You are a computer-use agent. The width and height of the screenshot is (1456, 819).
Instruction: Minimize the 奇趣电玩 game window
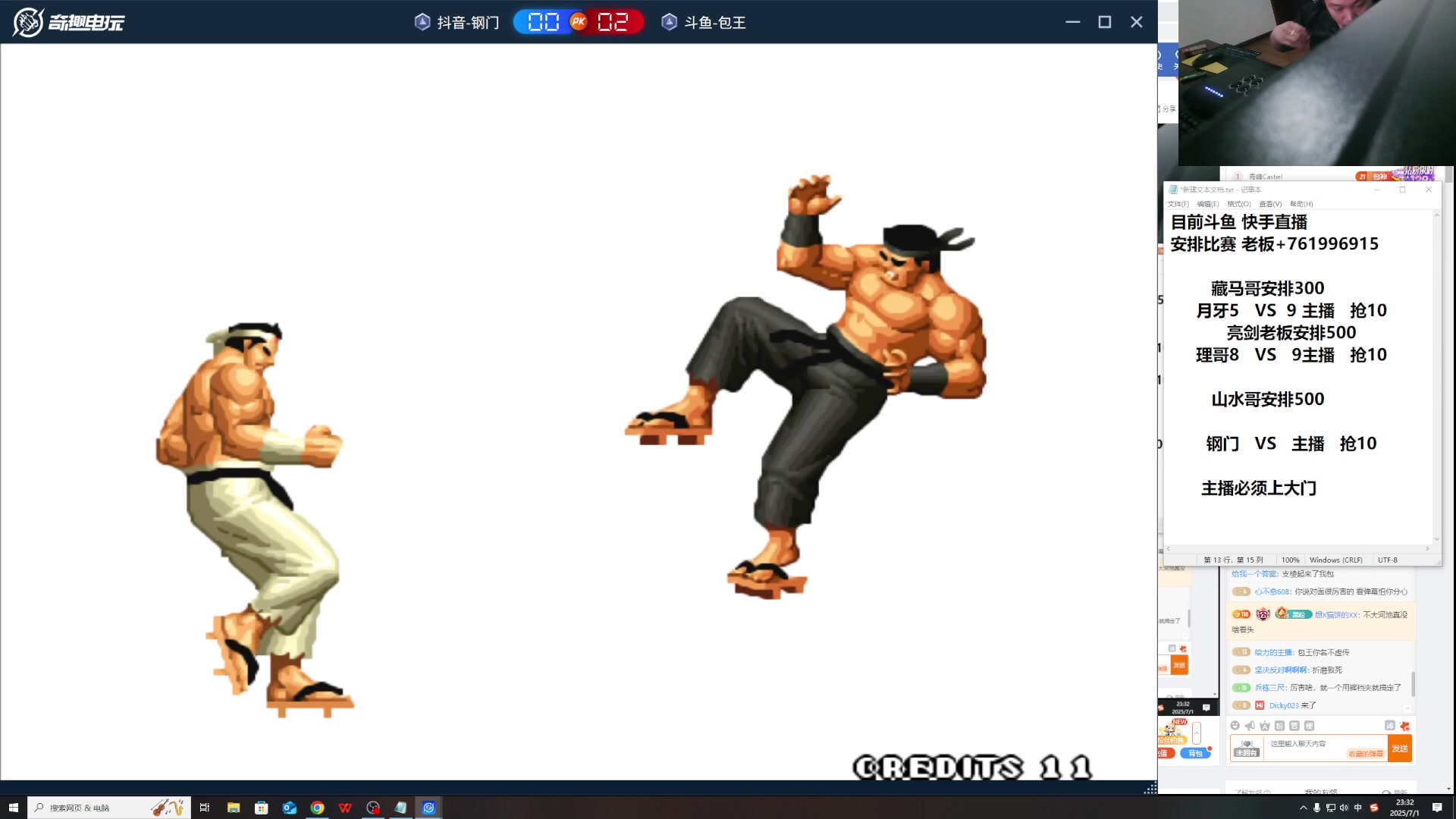click(1072, 22)
